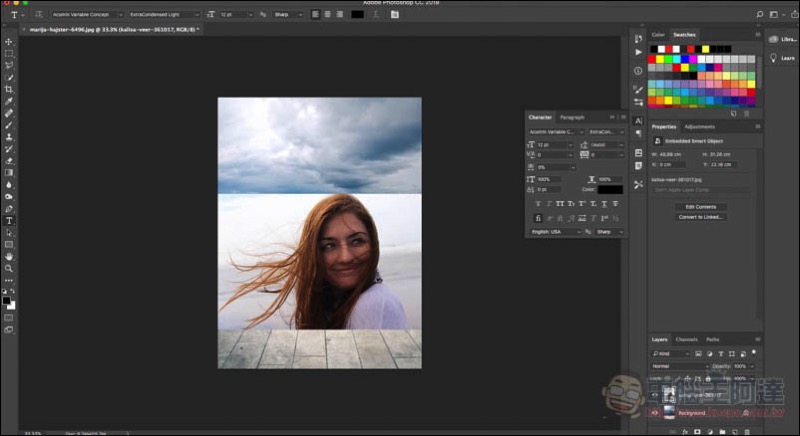Image resolution: width=800 pixels, height=436 pixels.
Task: Switch to the Paragraph tab
Action: (572, 117)
